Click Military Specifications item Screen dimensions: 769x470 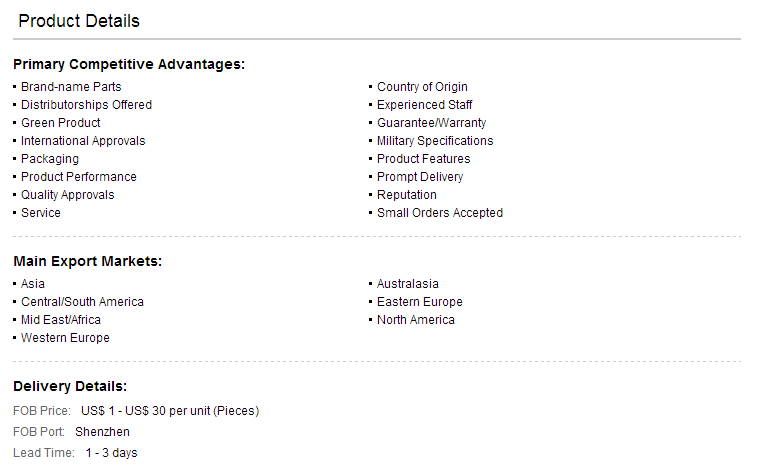435,141
